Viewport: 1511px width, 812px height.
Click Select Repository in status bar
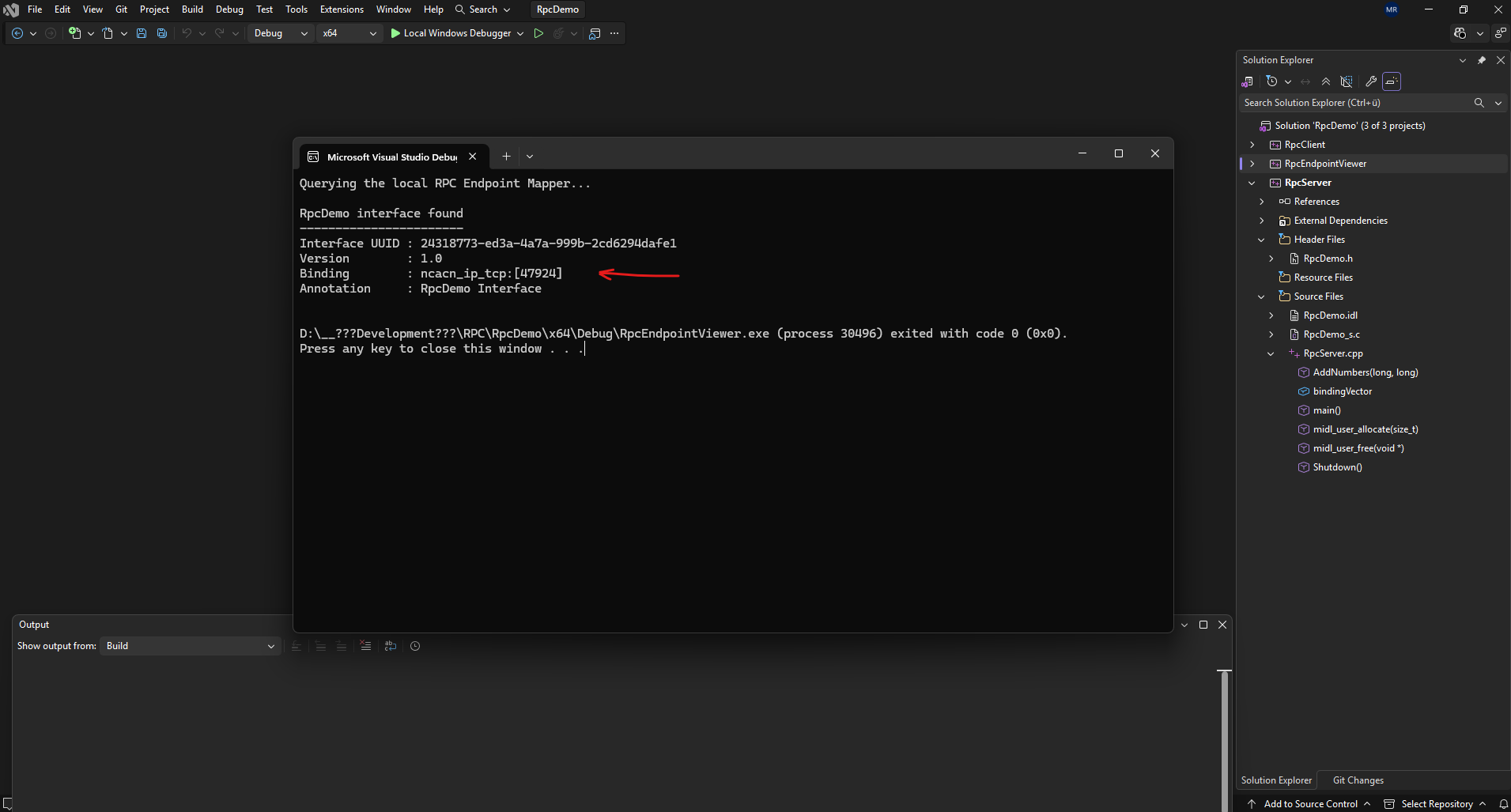click(x=1435, y=804)
